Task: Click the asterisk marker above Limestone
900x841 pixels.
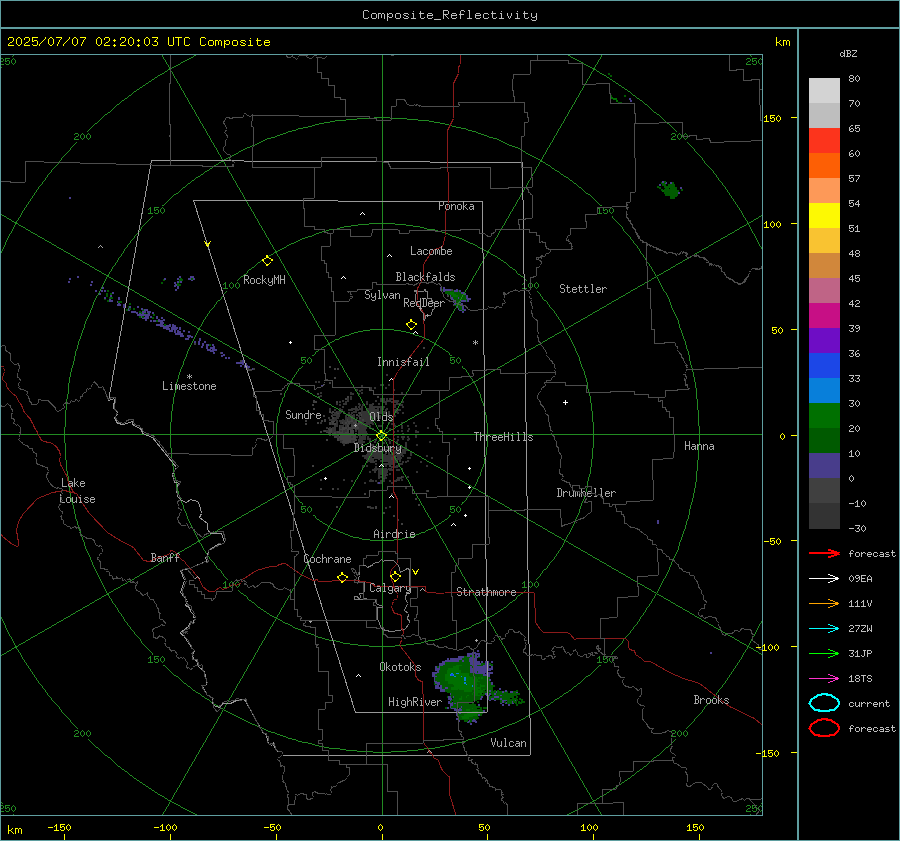Action: 189,377
